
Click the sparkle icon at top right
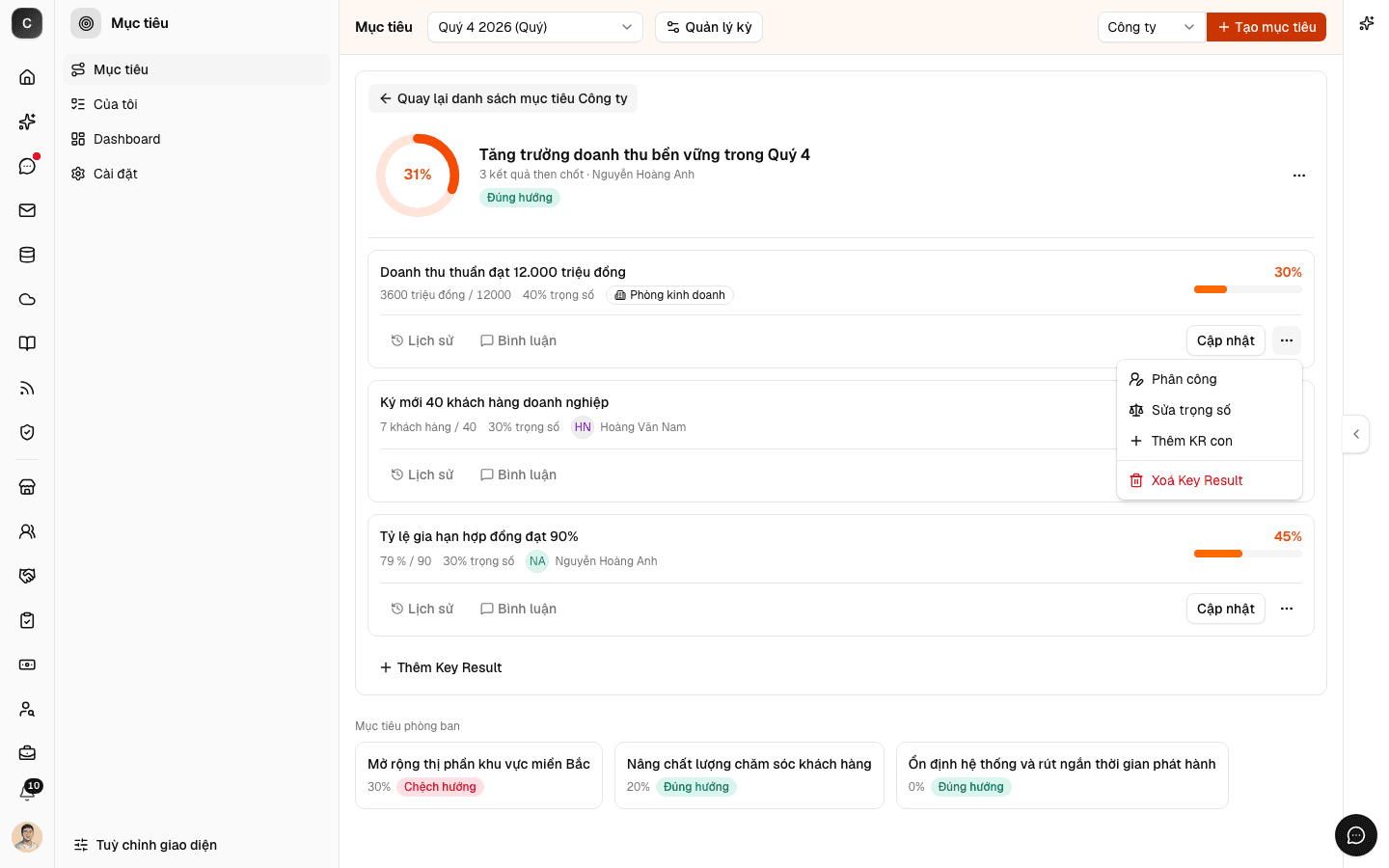(1366, 23)
